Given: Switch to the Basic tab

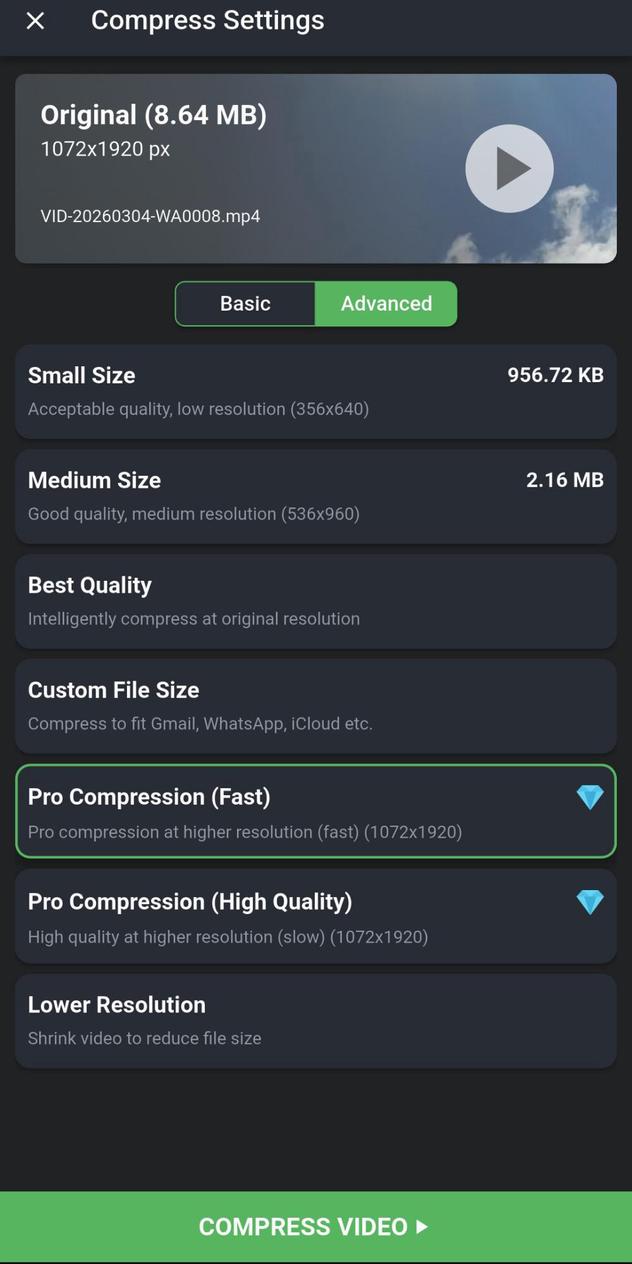Looking at the screenshot, I should 245,304.
